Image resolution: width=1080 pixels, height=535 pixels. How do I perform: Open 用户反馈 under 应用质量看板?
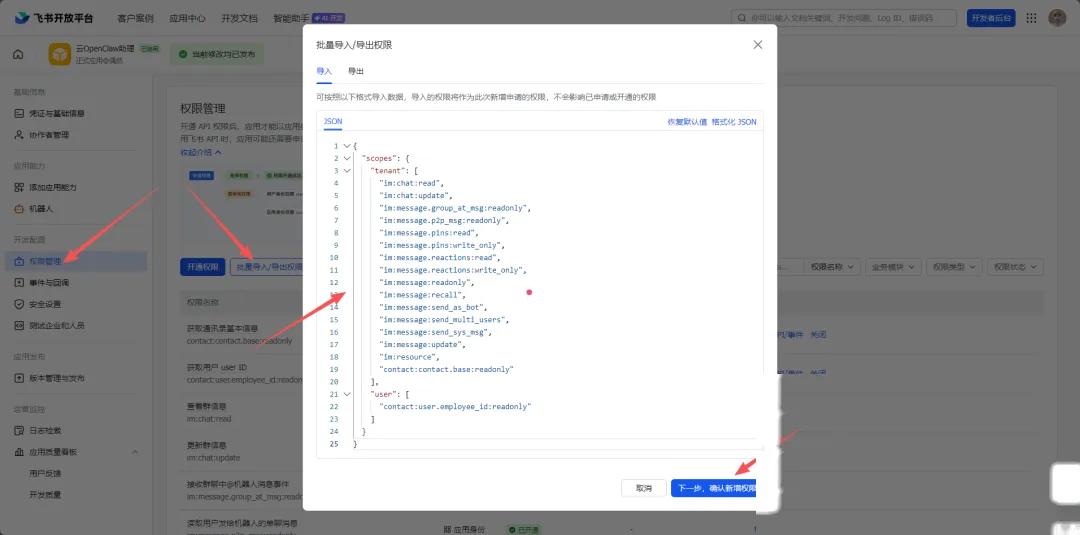[x=45, y=473]
